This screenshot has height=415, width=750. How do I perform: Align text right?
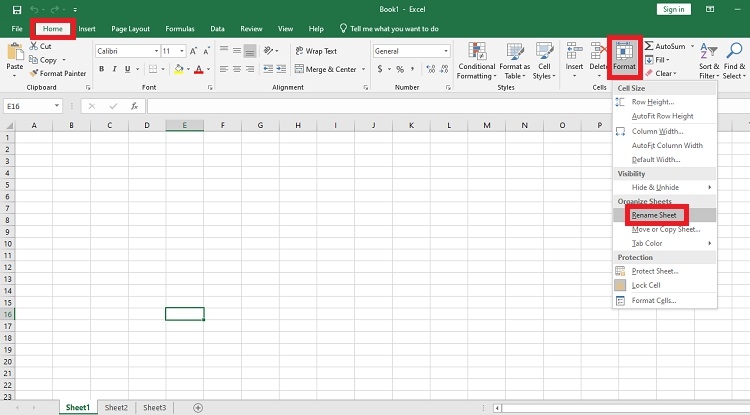click(250, 69)
